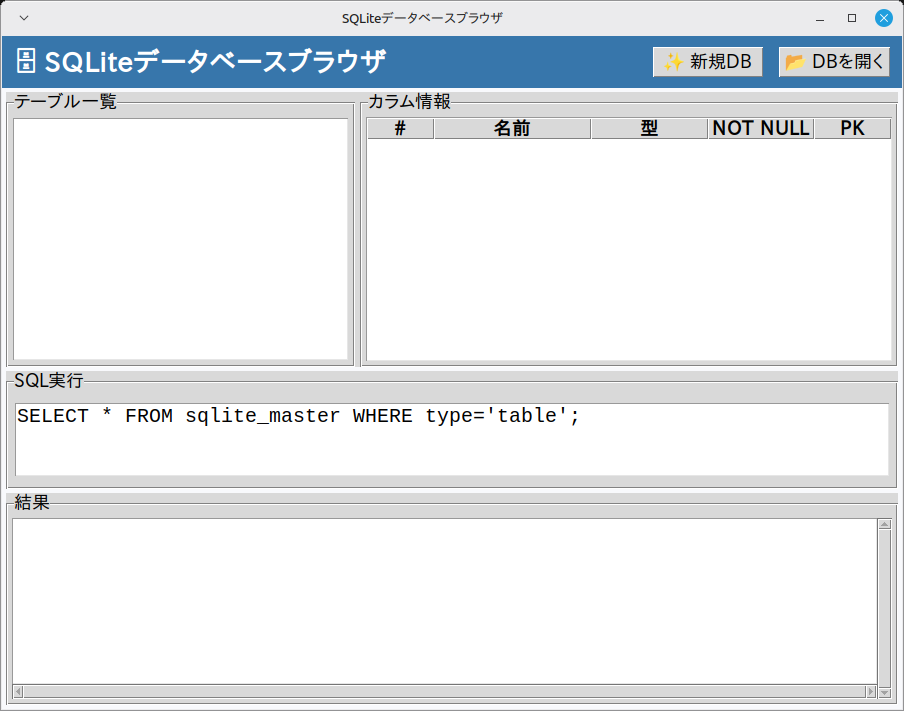Click the SQL実行 panel label
Viewport: 904px width, 711px height.
pos(48,381)
